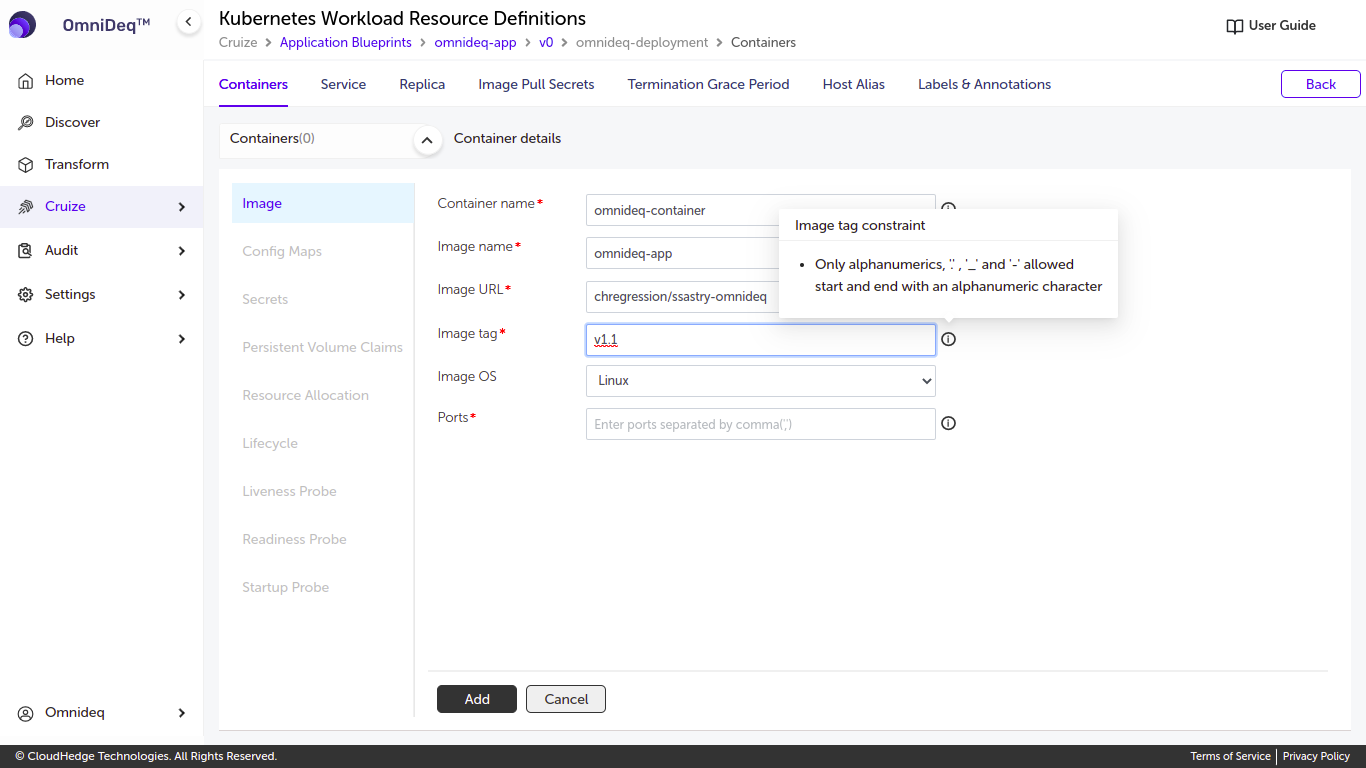
Task: Click the Add button
Action: pyautogui.click(x=477, y=699)
